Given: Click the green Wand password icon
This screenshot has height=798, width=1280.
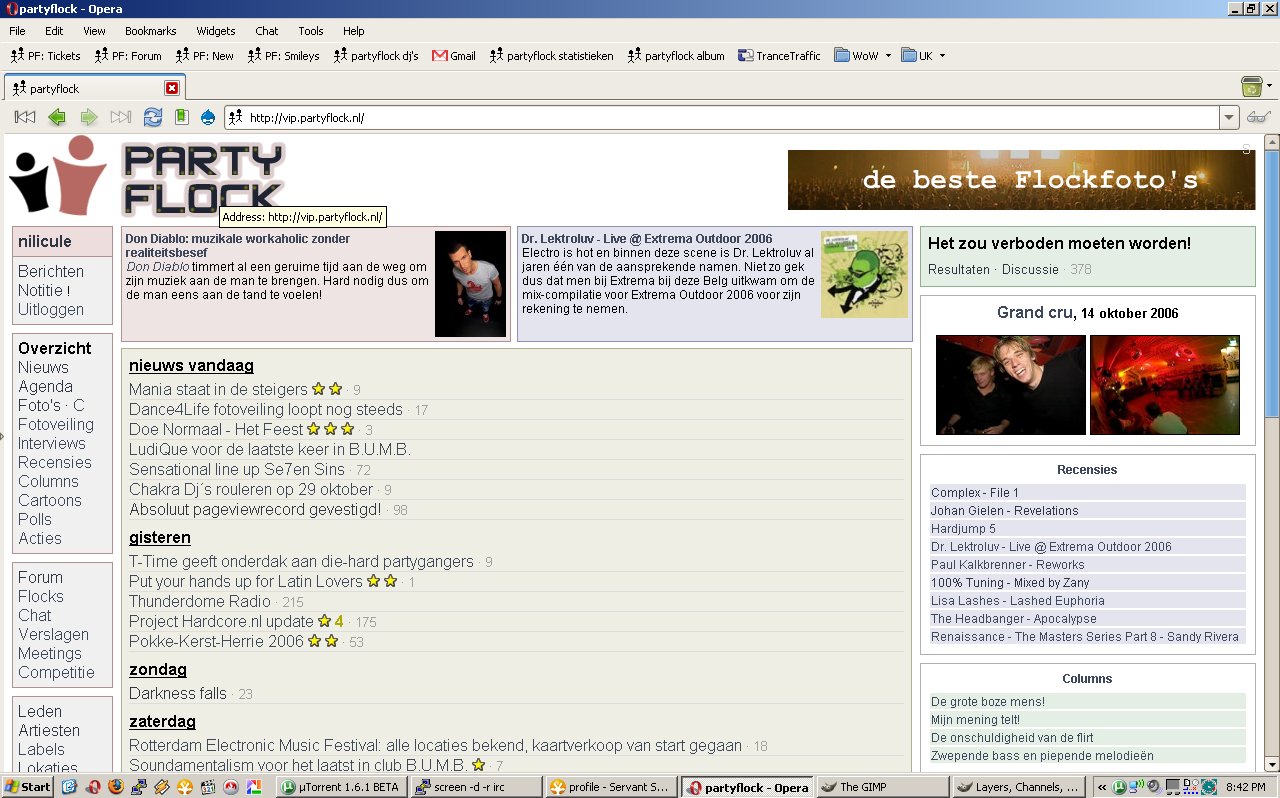Looking at the screenshot, I should tap(181, 118).
